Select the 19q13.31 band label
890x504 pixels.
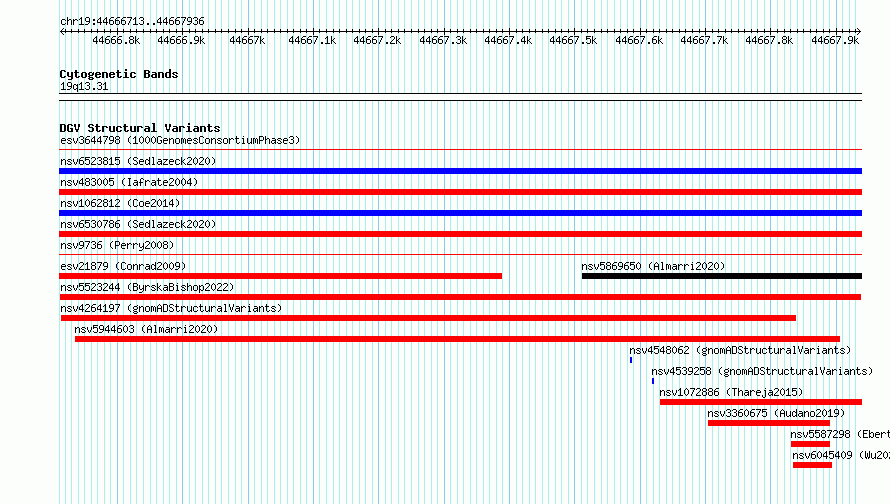click(x=84, y=86)
